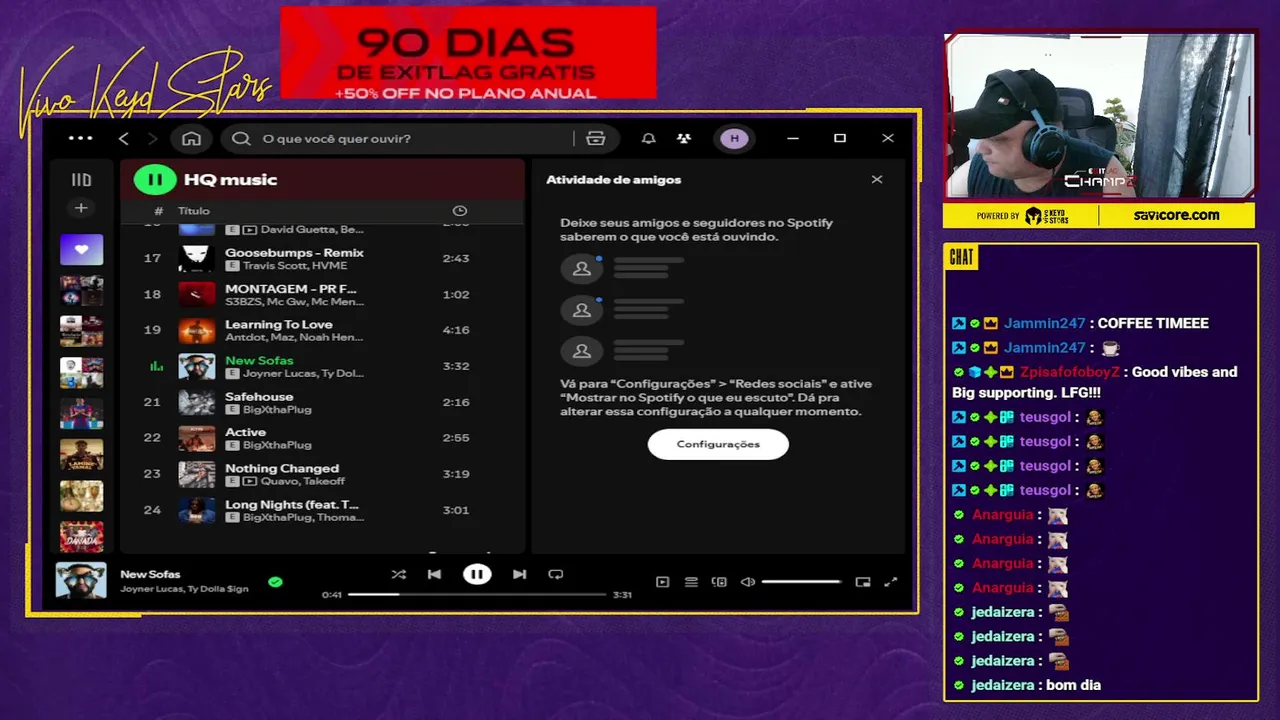Screen dimensions: 1280x720
Task: Mute with the volume speaker icon
Action: coord(747,582)
